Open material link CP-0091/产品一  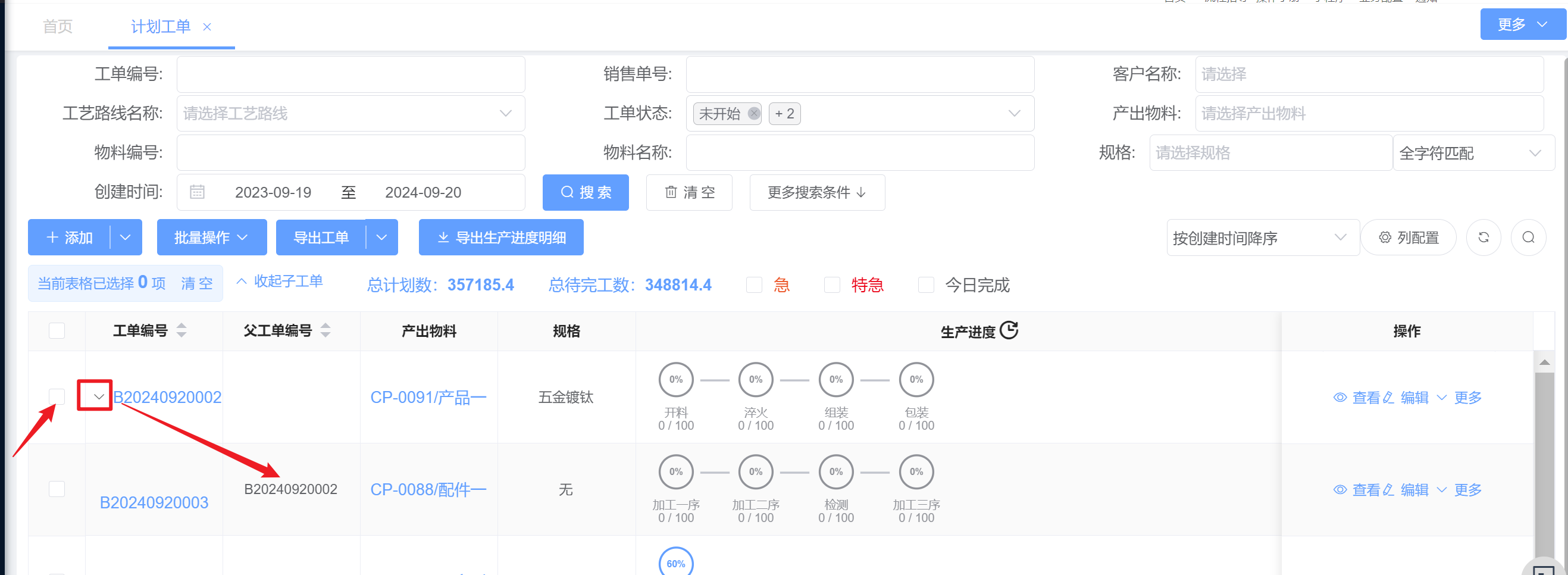point(428,398)
